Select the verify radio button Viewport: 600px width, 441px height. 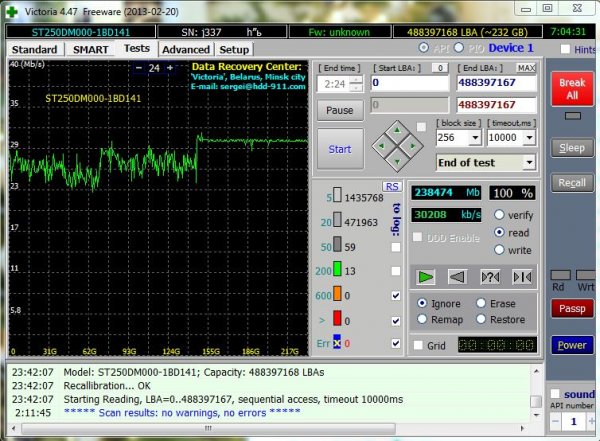(499, 215)
